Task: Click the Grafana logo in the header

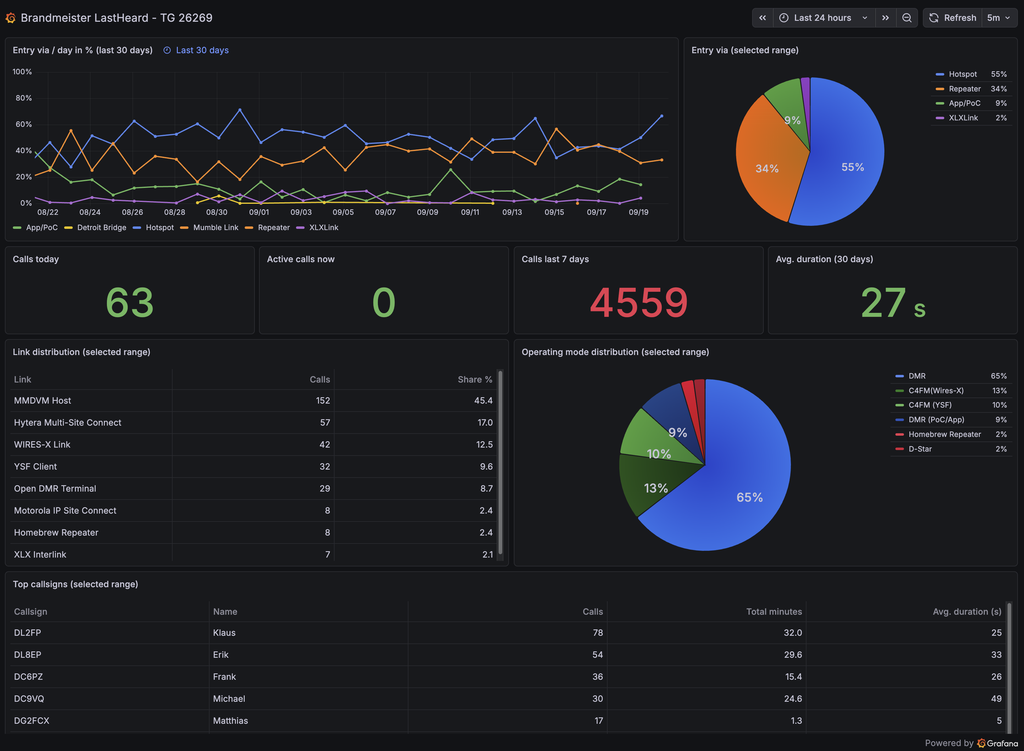Action: 10,18
